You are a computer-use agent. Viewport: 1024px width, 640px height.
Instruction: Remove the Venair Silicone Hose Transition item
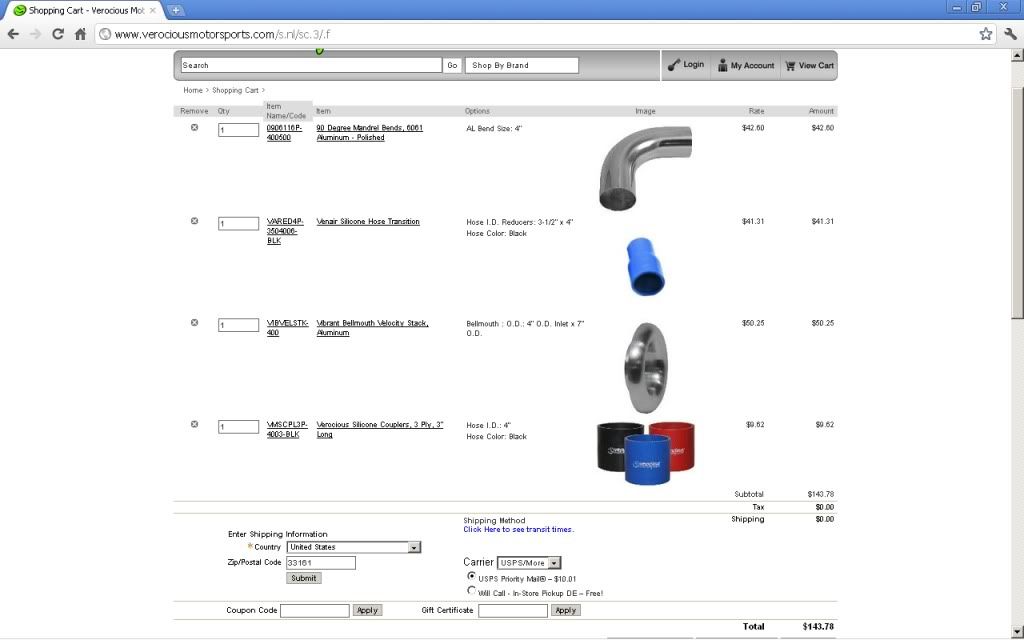(x=195, y=221)
